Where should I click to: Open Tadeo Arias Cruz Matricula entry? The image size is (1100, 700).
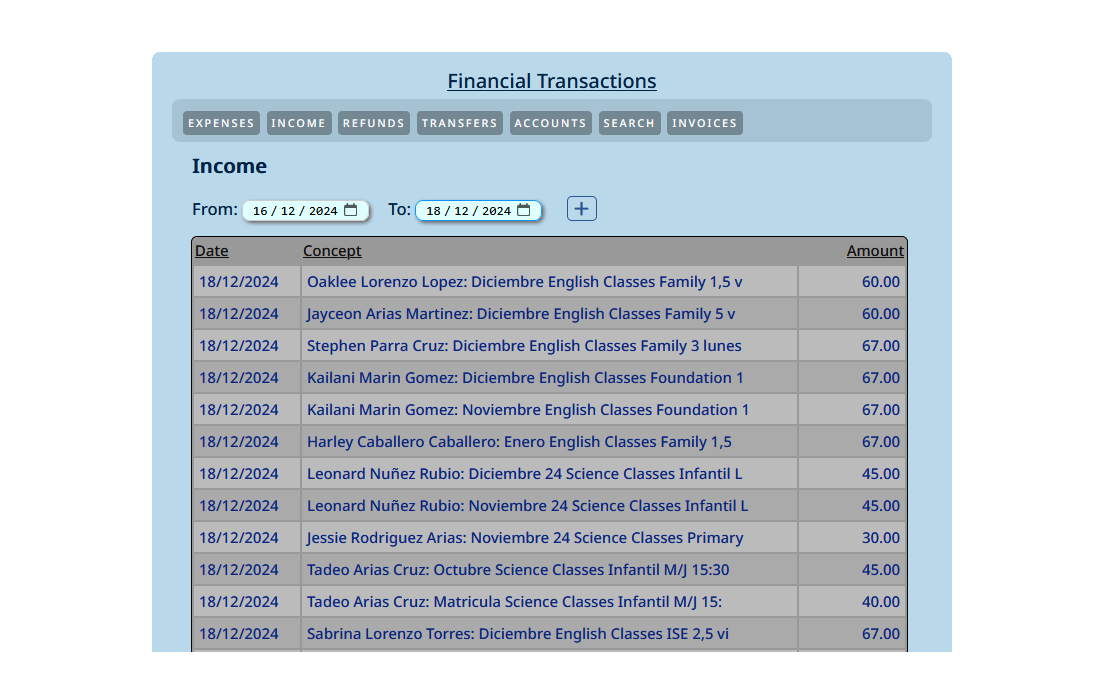click(514, 602)
